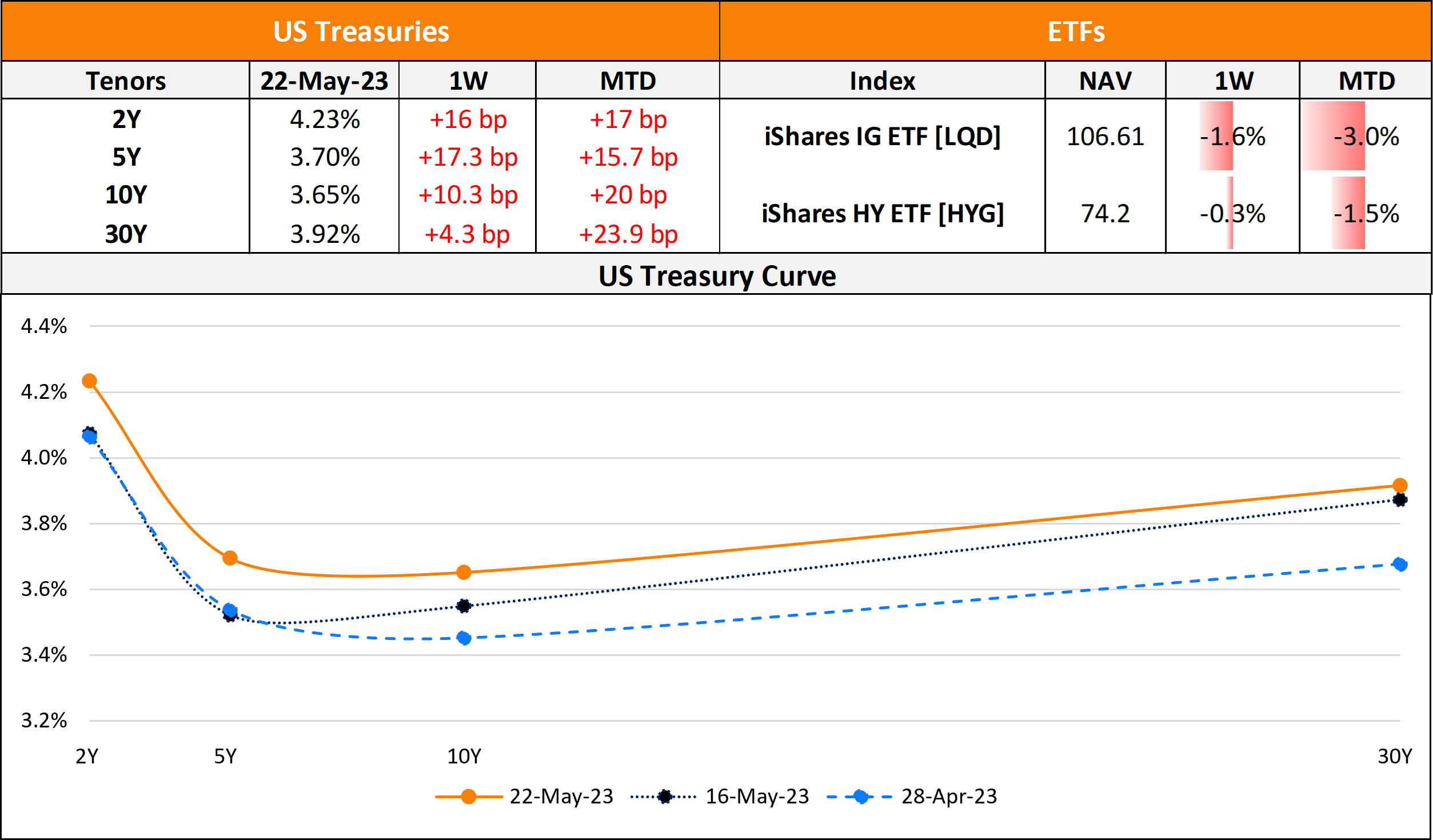
Task: Select the orange 30Y data point
Action: pos(1400,486)
